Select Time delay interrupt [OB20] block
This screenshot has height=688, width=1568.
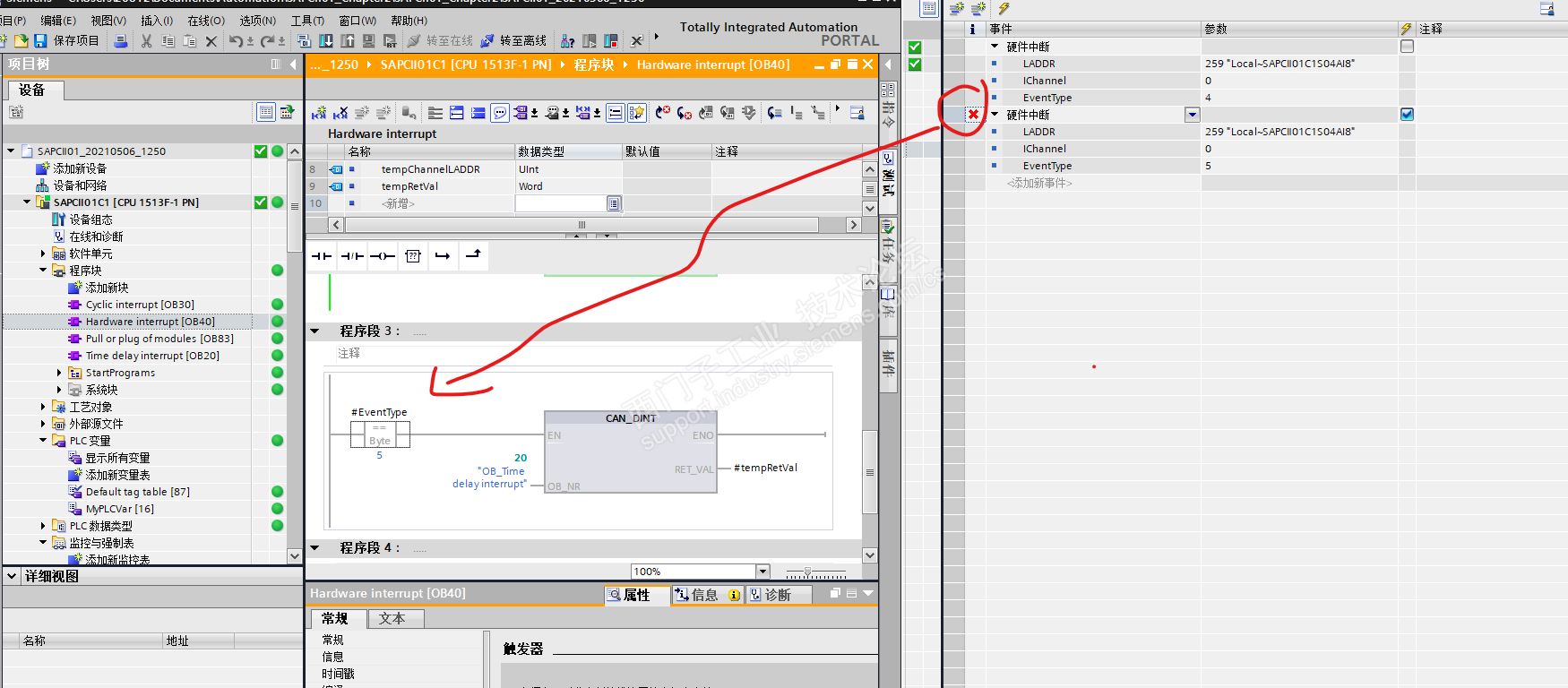coord(152,356)
